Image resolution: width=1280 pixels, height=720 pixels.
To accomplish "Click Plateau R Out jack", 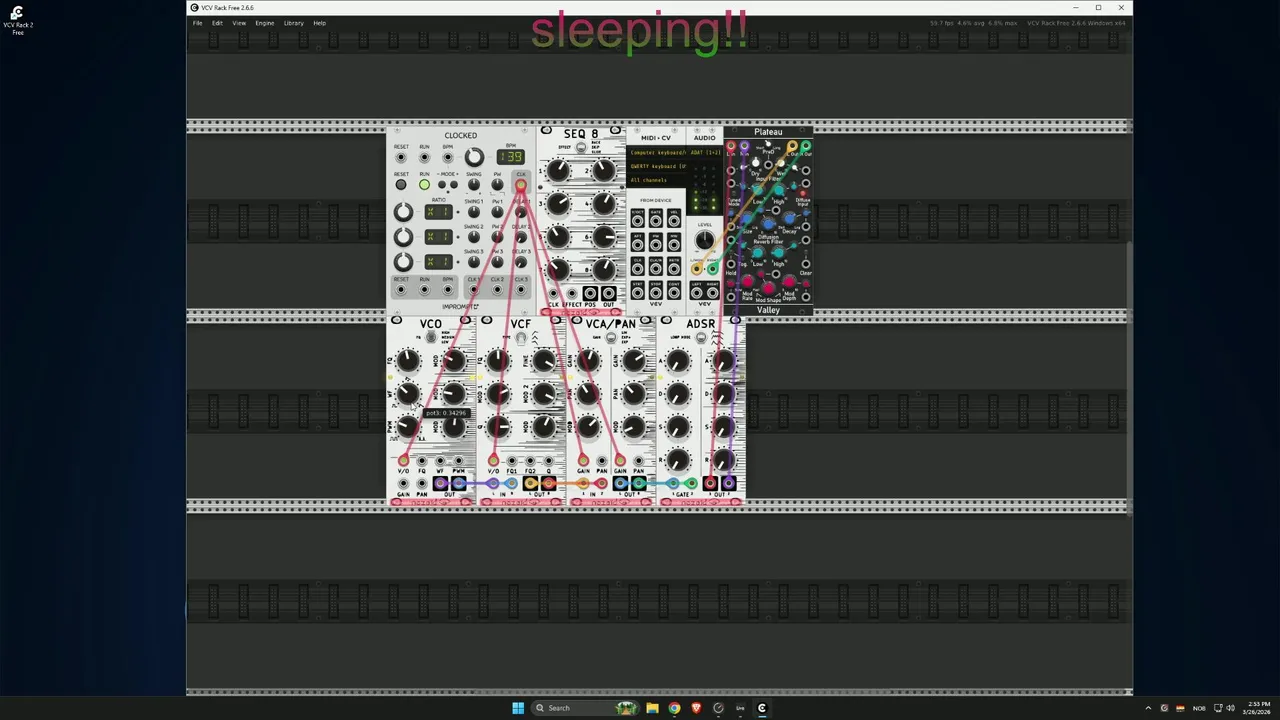I will point(806,145).
